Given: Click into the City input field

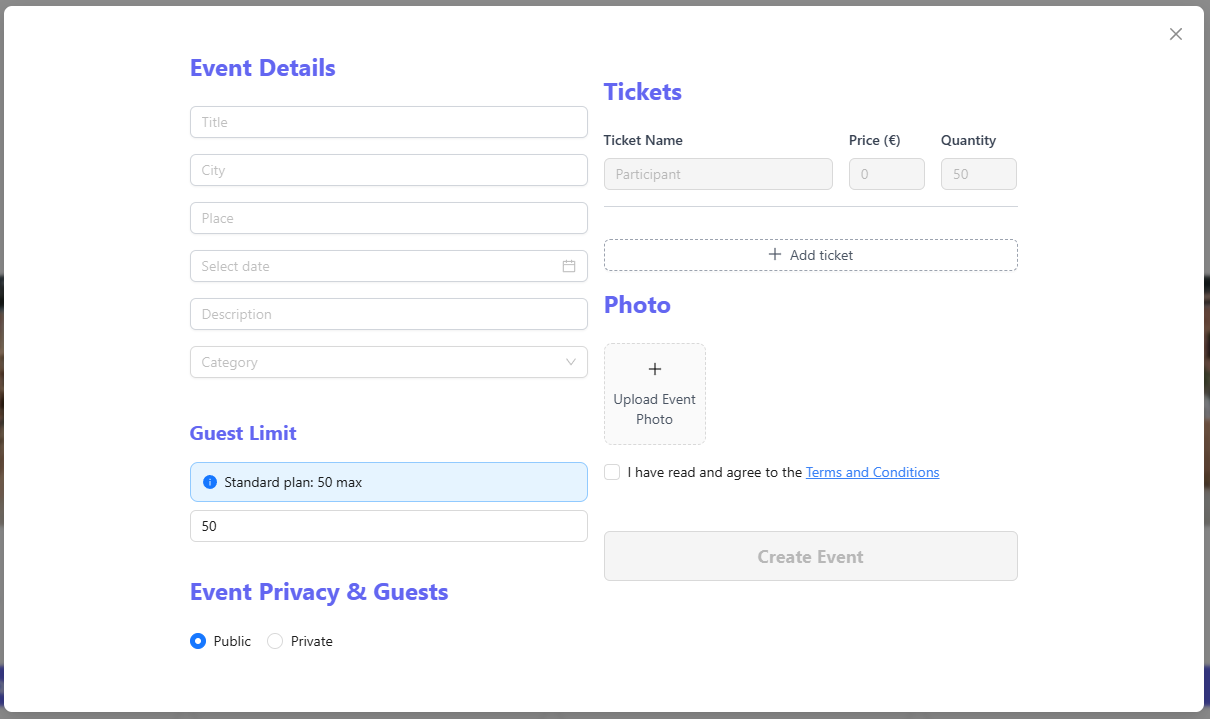Looking at the screenshot, I should coord(389,170).
